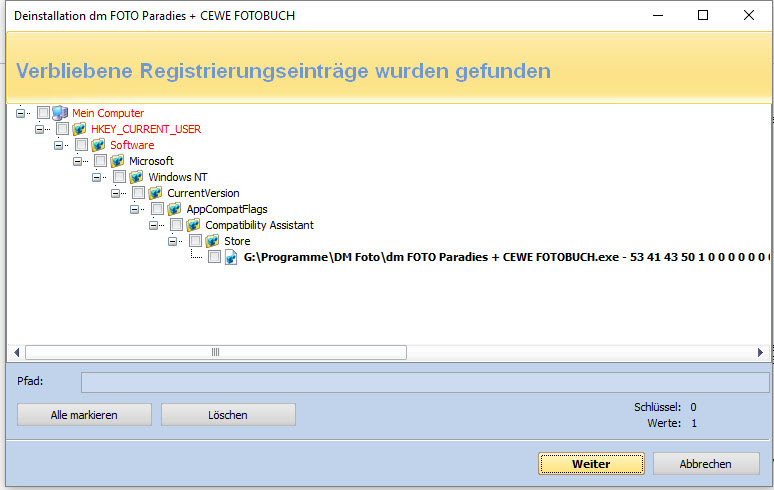Check the AppCompatFlags key checkbox
Viewport: 774px width, 490px height.
tap(157, 209)
